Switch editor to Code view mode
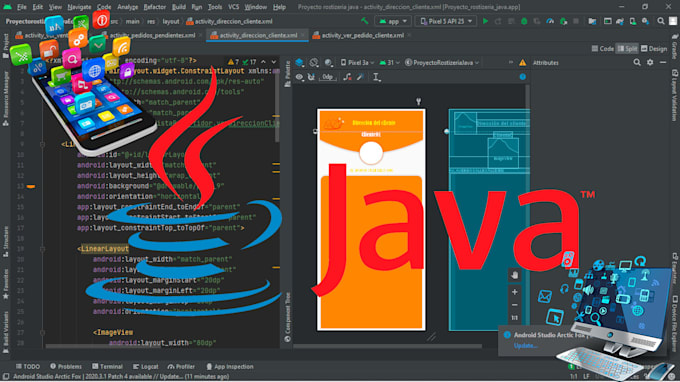This screenshot has width=680, height=382. (603, 49)
